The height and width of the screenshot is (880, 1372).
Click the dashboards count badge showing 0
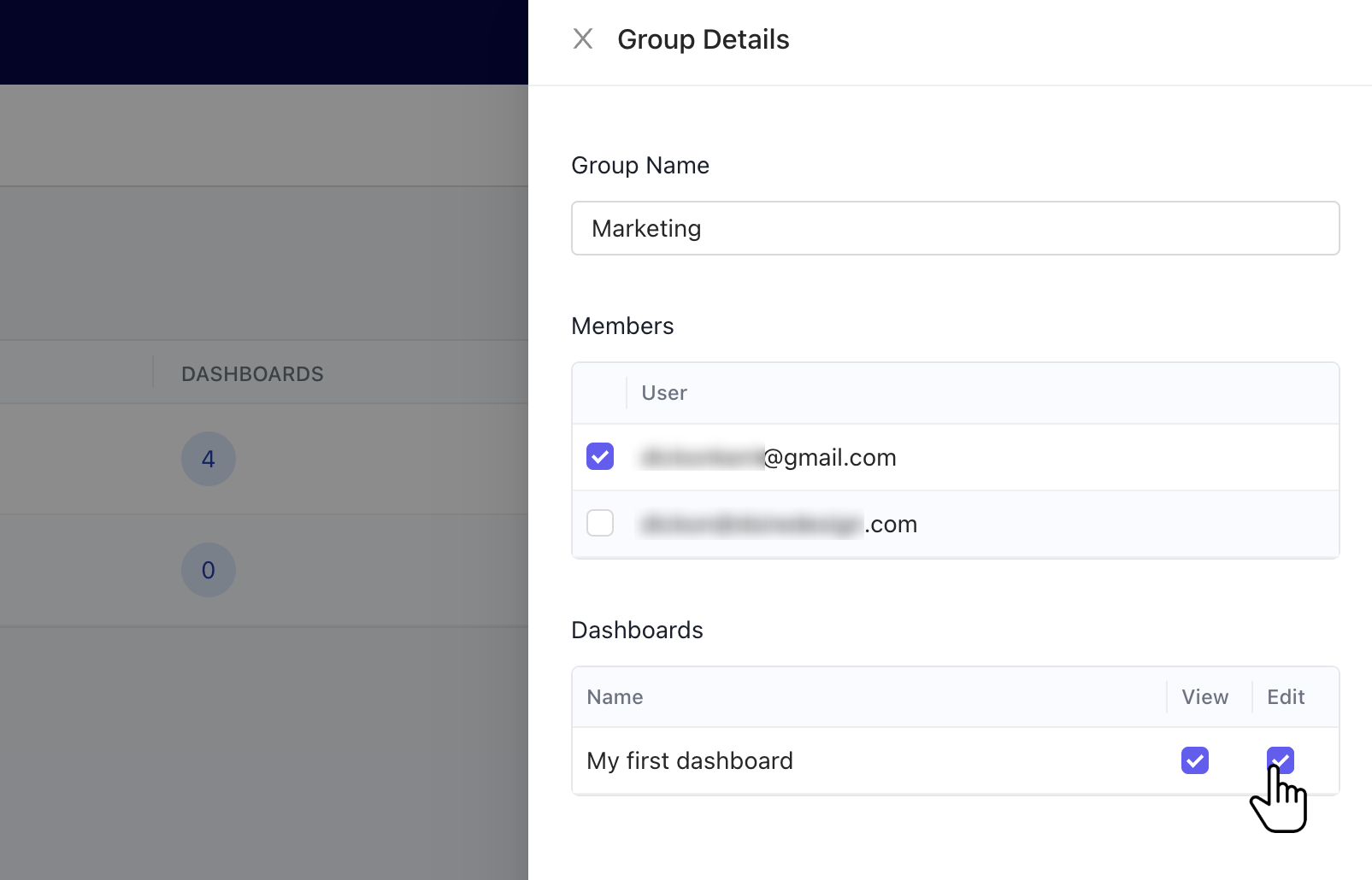coord(209,570)
